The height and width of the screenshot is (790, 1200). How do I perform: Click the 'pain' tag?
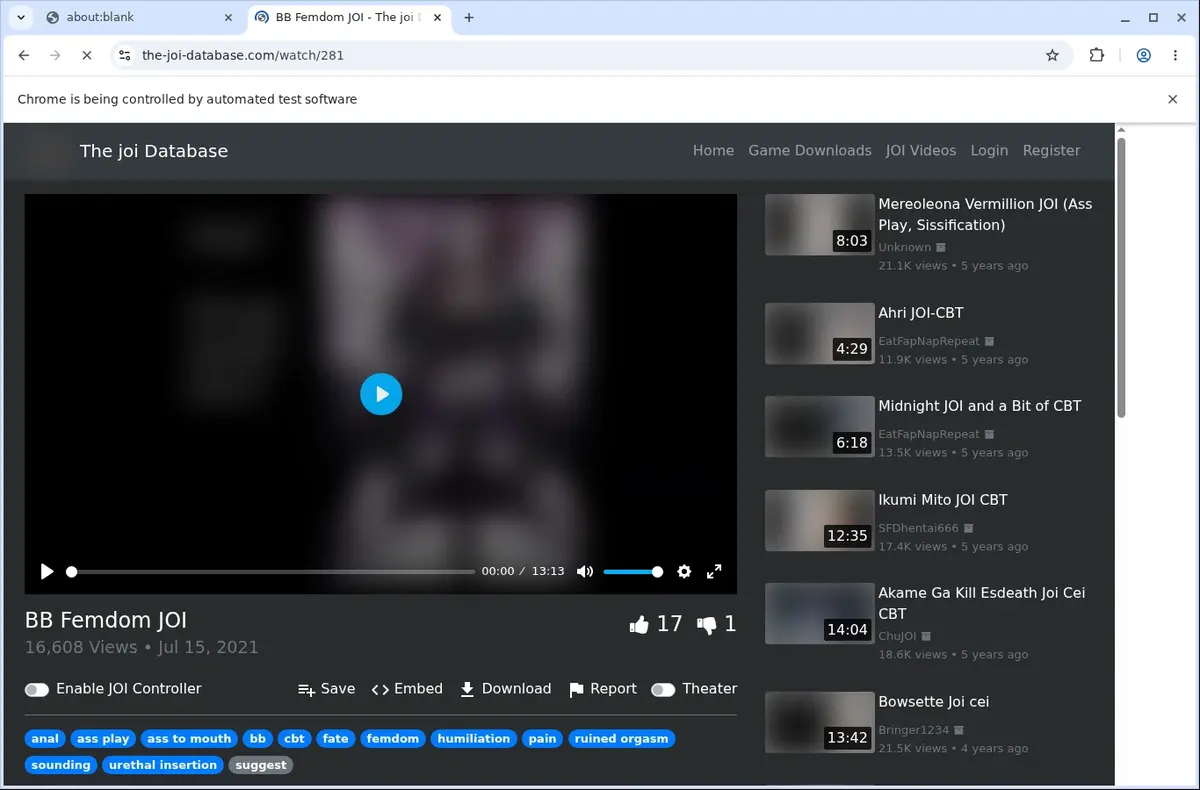(543, 739)
